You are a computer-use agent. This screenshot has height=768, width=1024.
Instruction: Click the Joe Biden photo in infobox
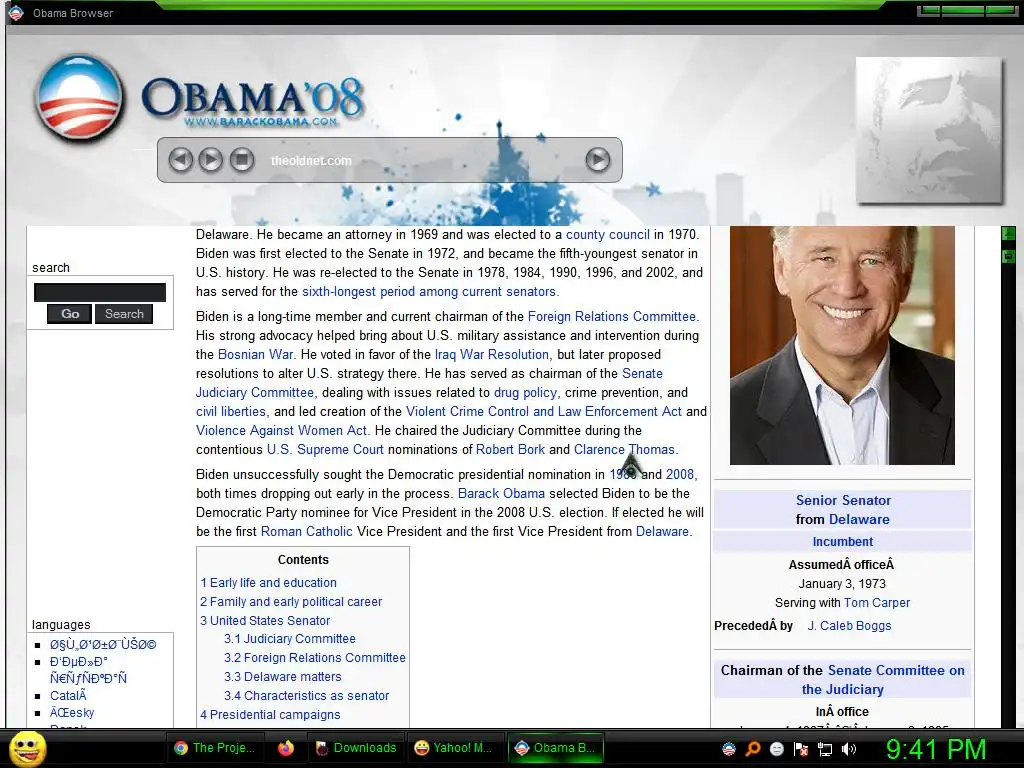pos(842,345)
